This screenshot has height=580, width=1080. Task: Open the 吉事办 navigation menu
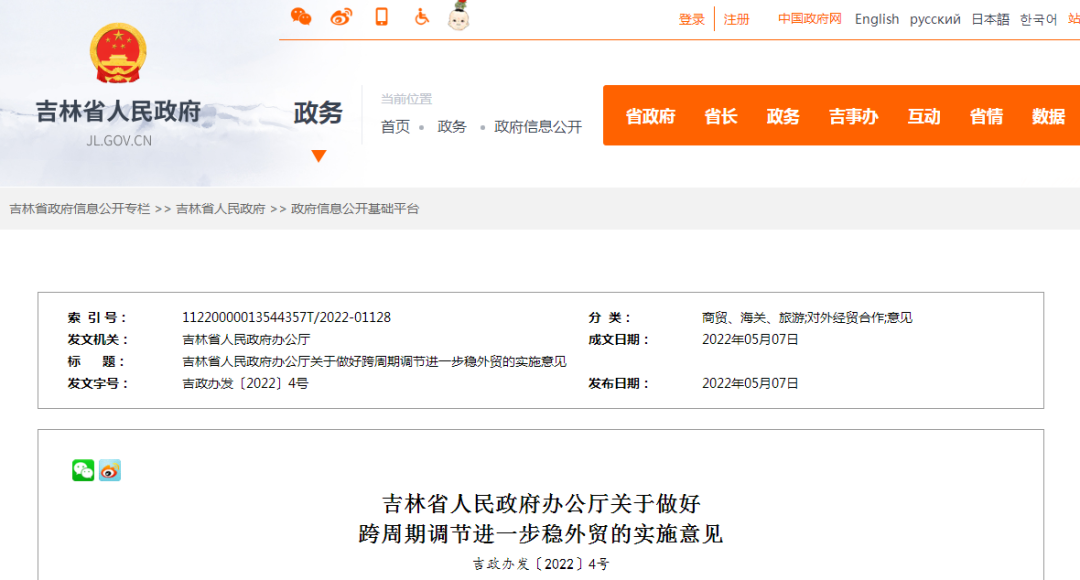tap(853, 117)
